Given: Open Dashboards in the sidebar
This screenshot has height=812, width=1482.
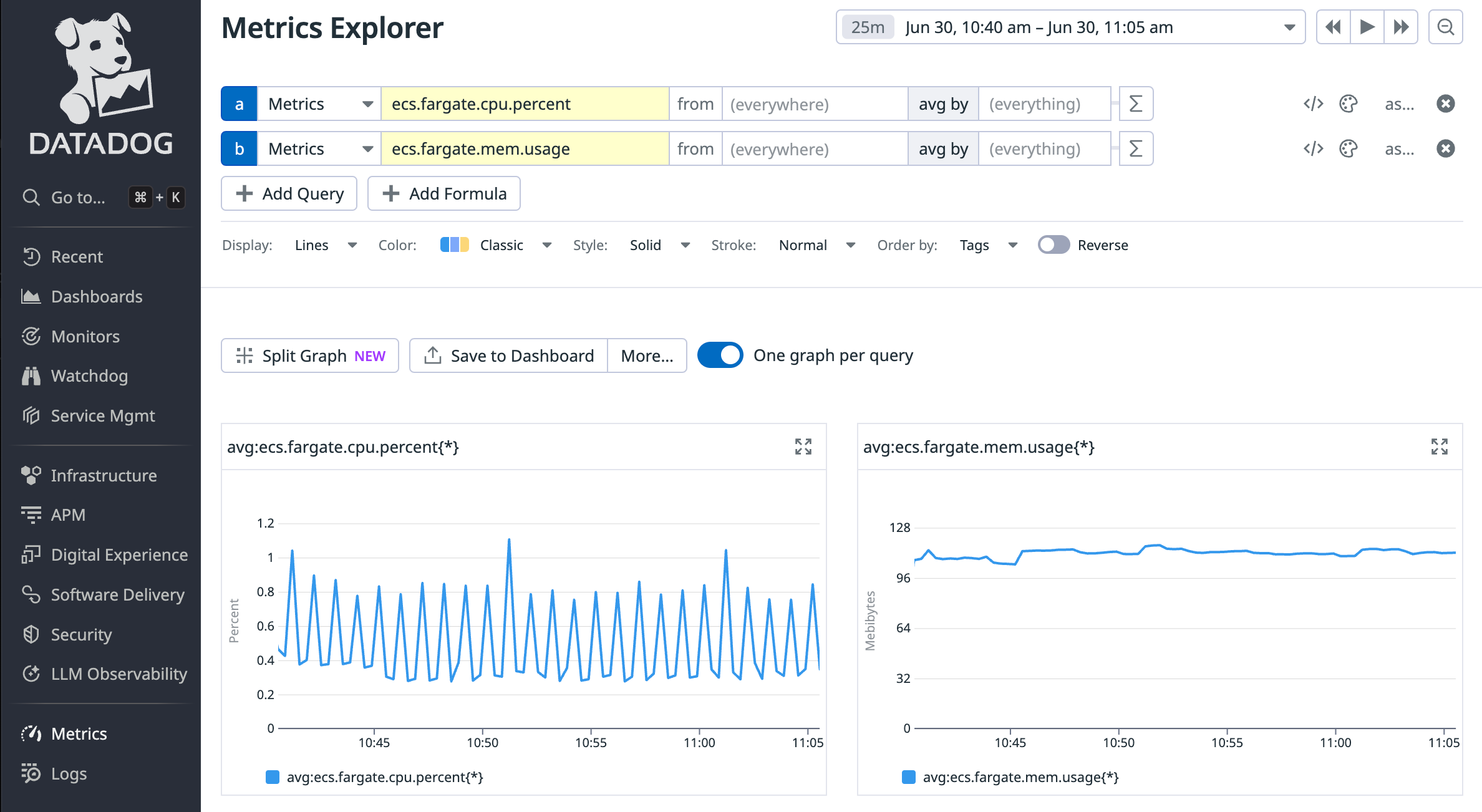Looking at the screenshot, I should pos(97,296).
